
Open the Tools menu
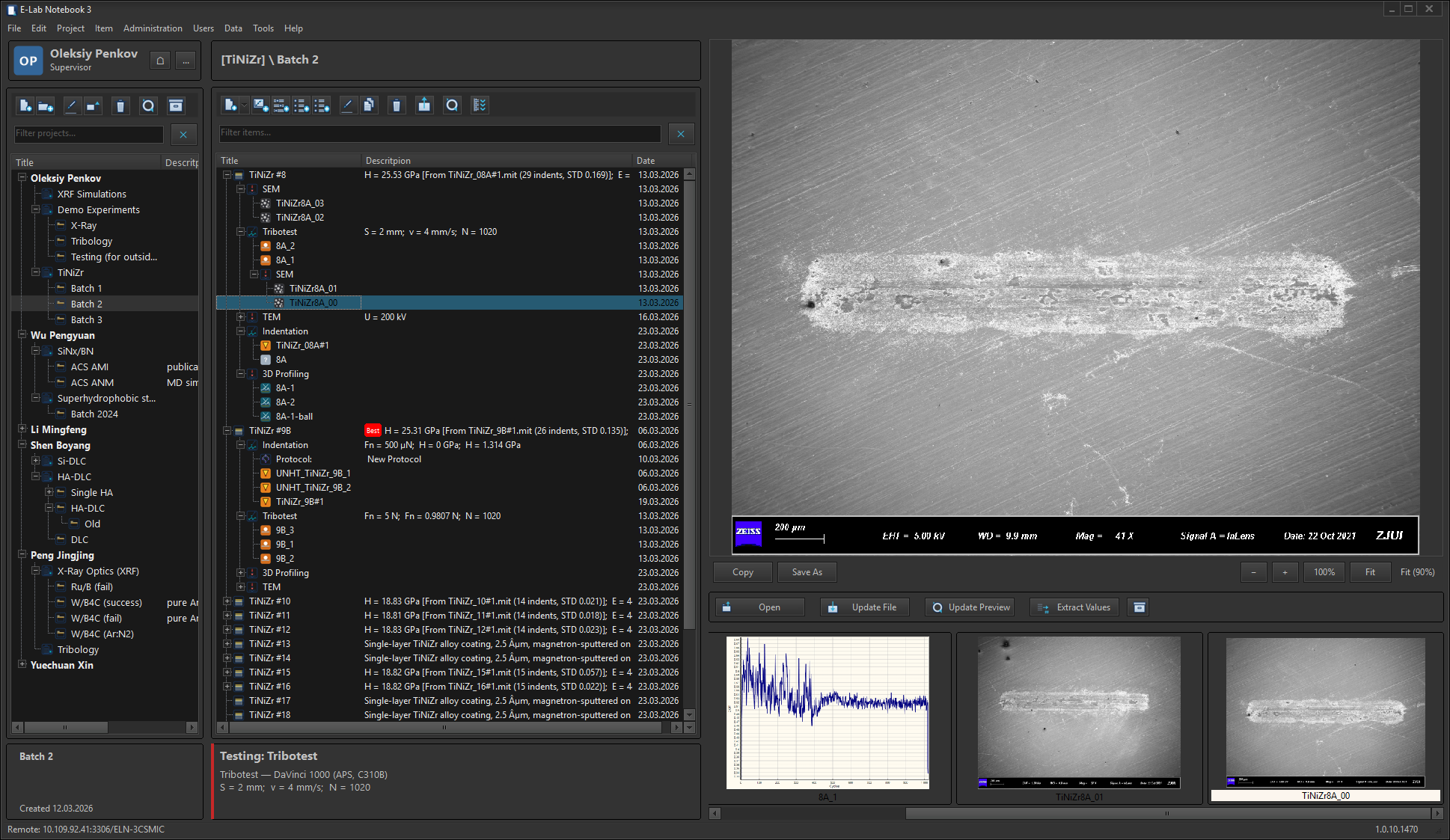[x=263, y=28]
